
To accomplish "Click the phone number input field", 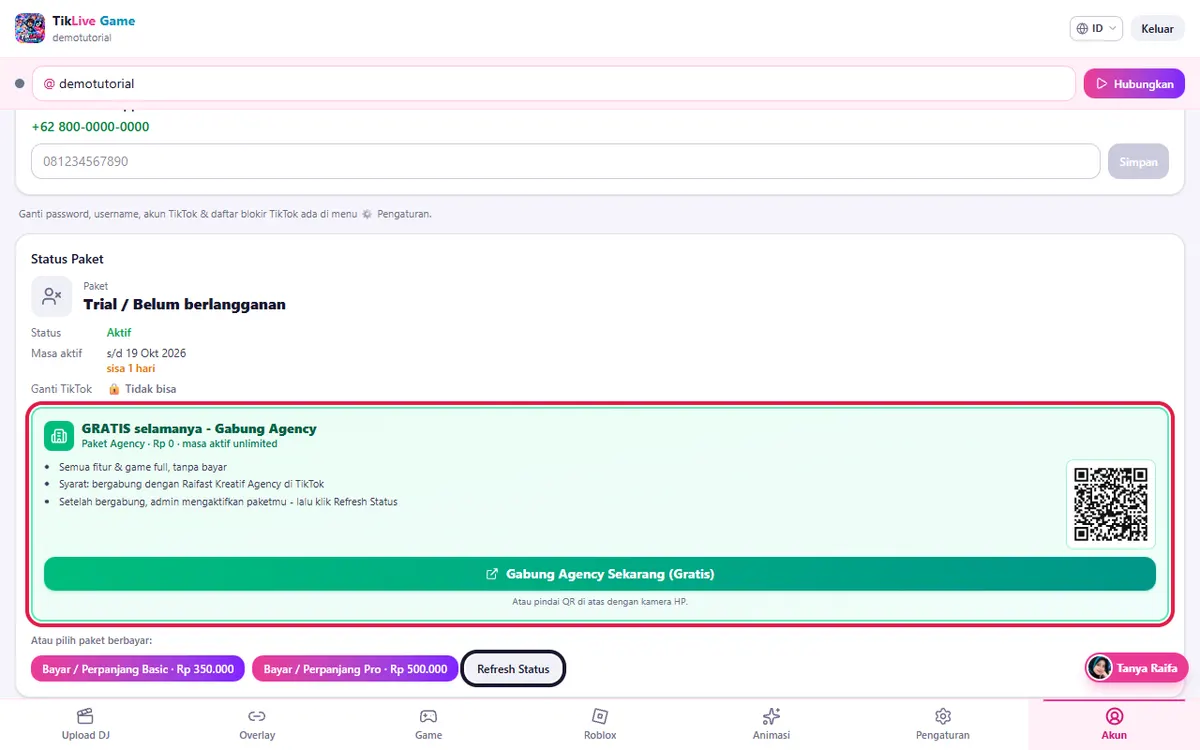I will pyautogui.click(x=566, y=161).
